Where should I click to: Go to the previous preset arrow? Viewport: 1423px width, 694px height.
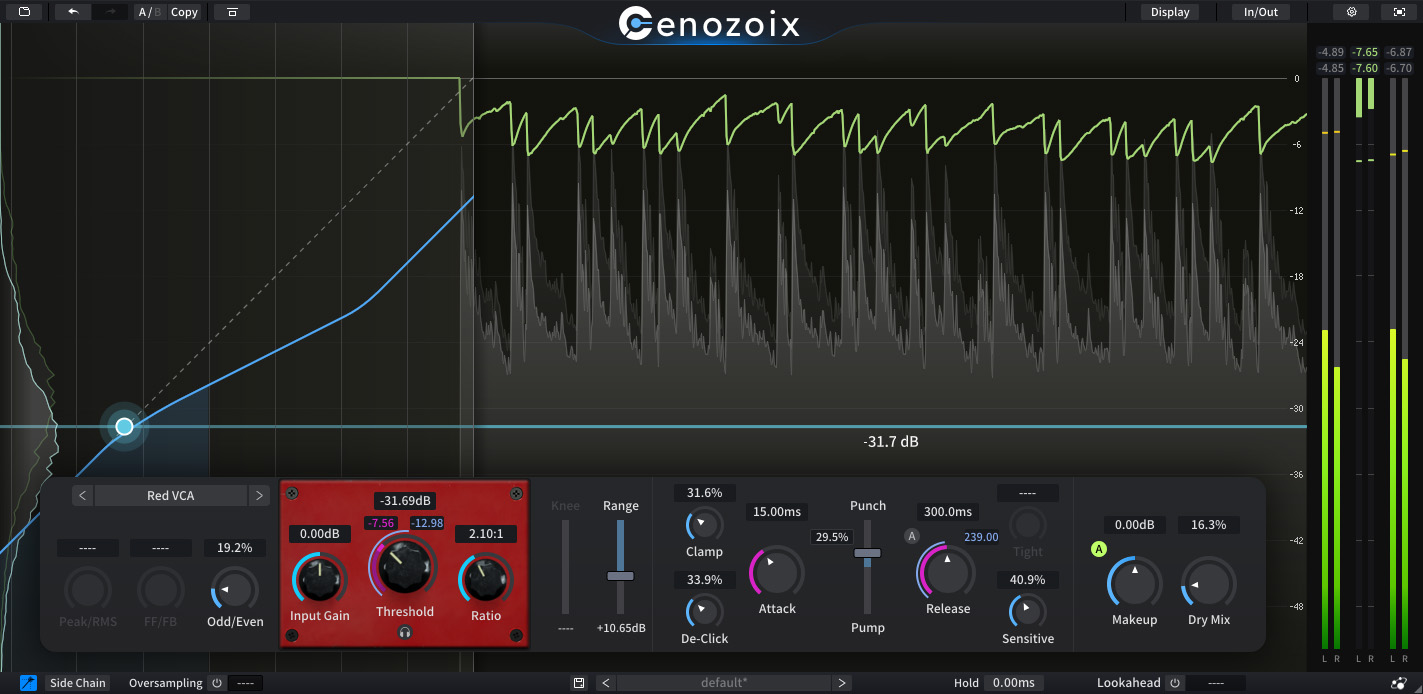(x=606, y=683)
